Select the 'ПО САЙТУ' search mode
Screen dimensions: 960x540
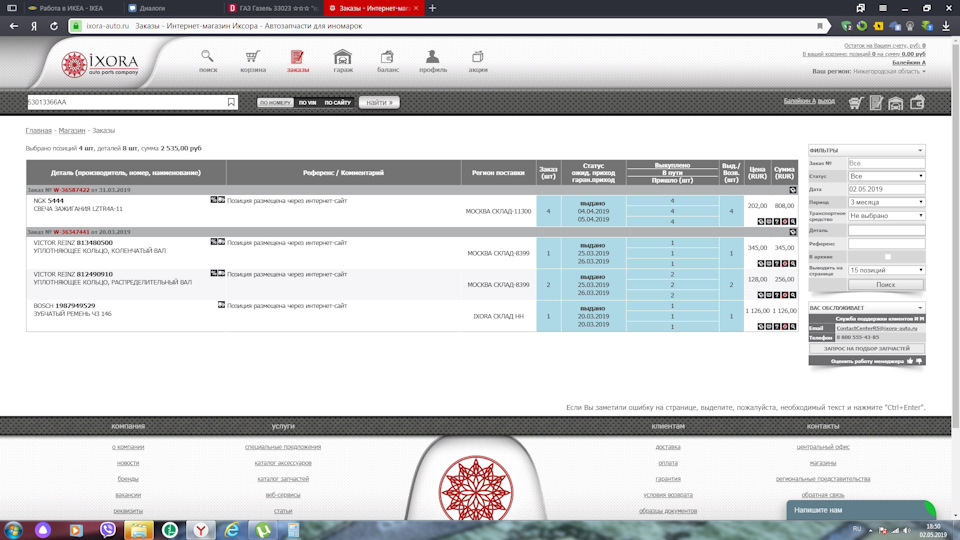(x=337, y=102)
